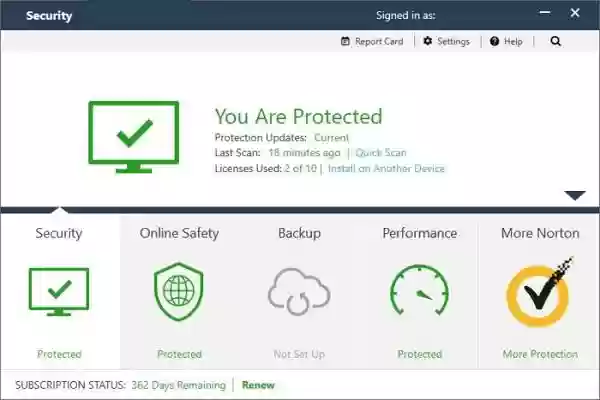Open Settings from the toolbar
This screenshot has width=600, height=400.
point(447,41)
